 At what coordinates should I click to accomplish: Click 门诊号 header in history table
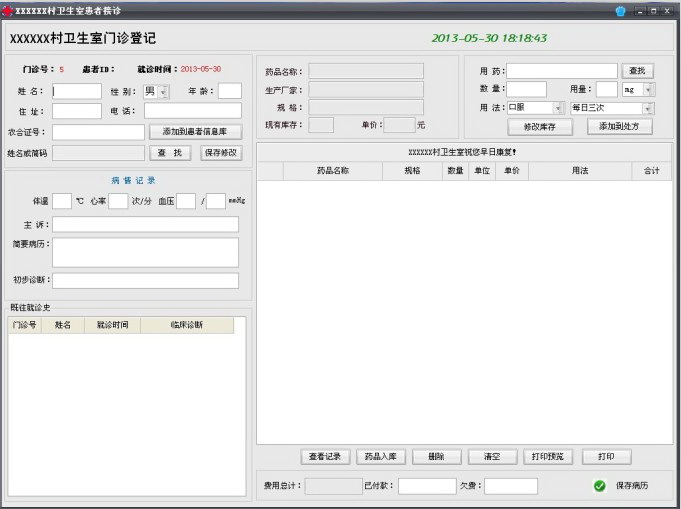point(25,325)
